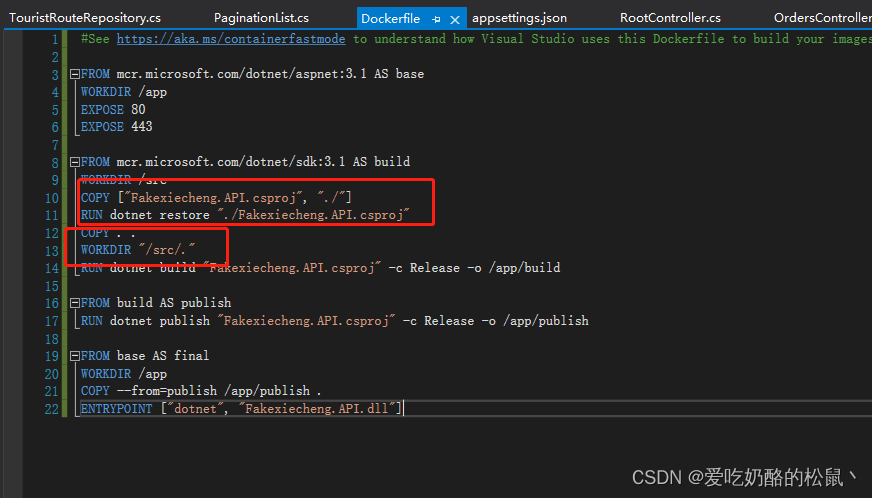Image resolution: width=872 pixels, height=498 pixels.
Task: Click the 'WORKDIR /app' text on line 20
Action: (123, 374)
